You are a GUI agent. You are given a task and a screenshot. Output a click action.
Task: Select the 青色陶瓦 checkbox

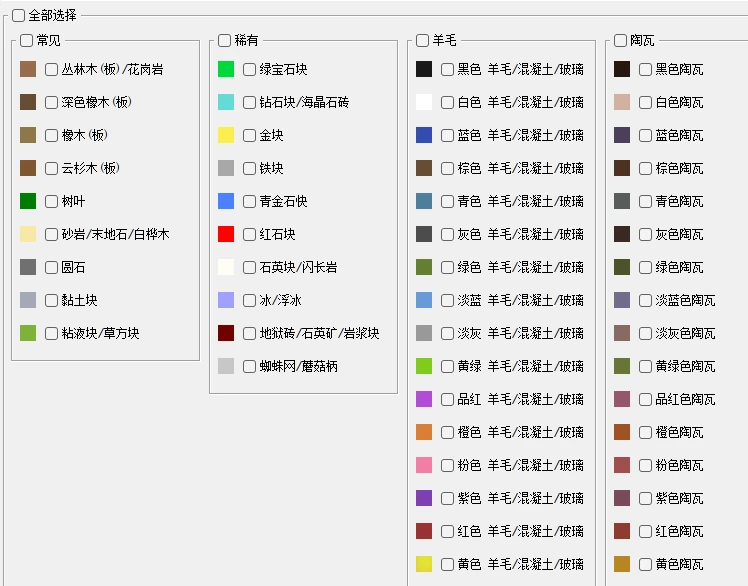click(x=645, y=201)
